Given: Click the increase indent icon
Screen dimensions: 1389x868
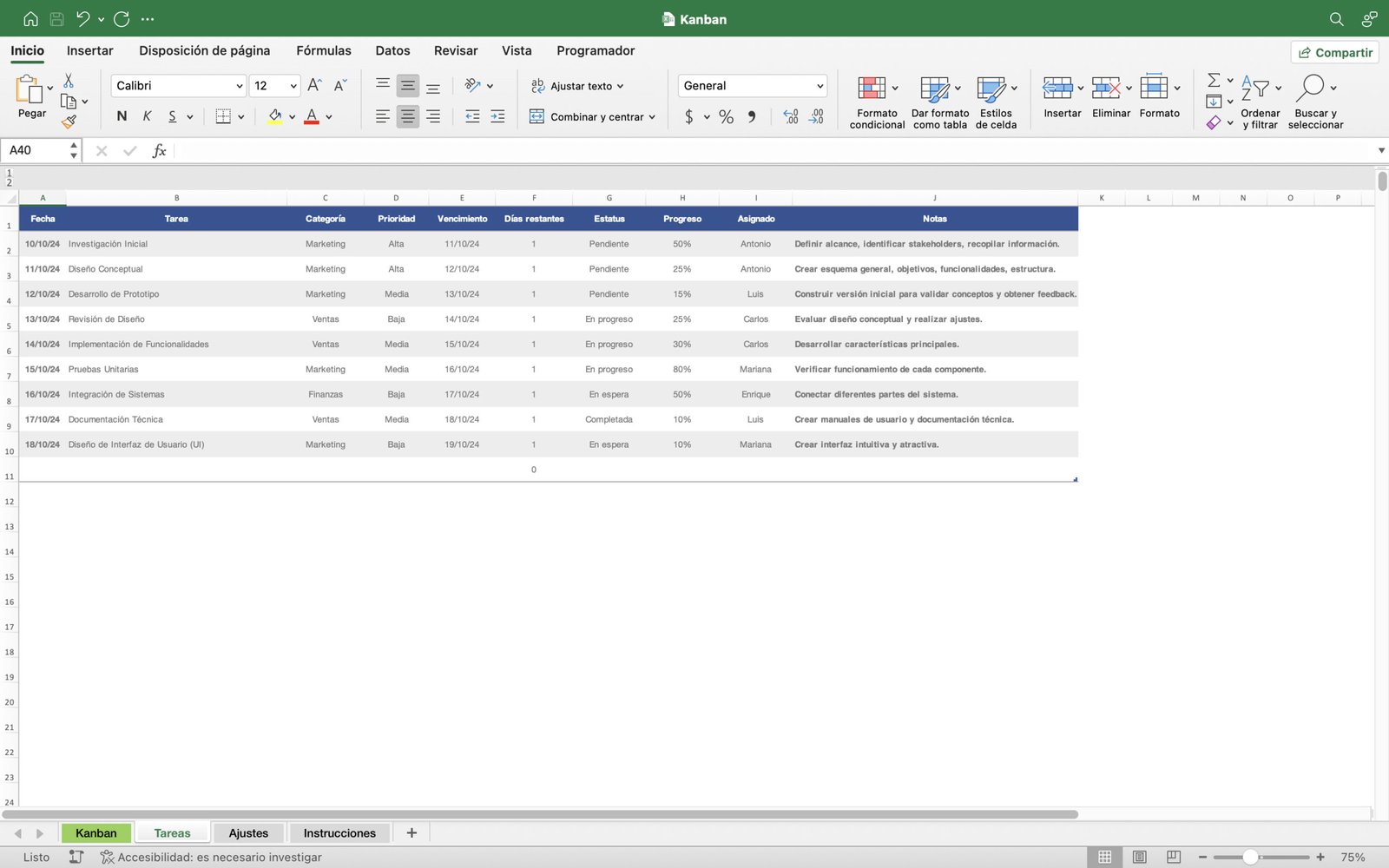Looking at the screenshot, I should point(497,116).
